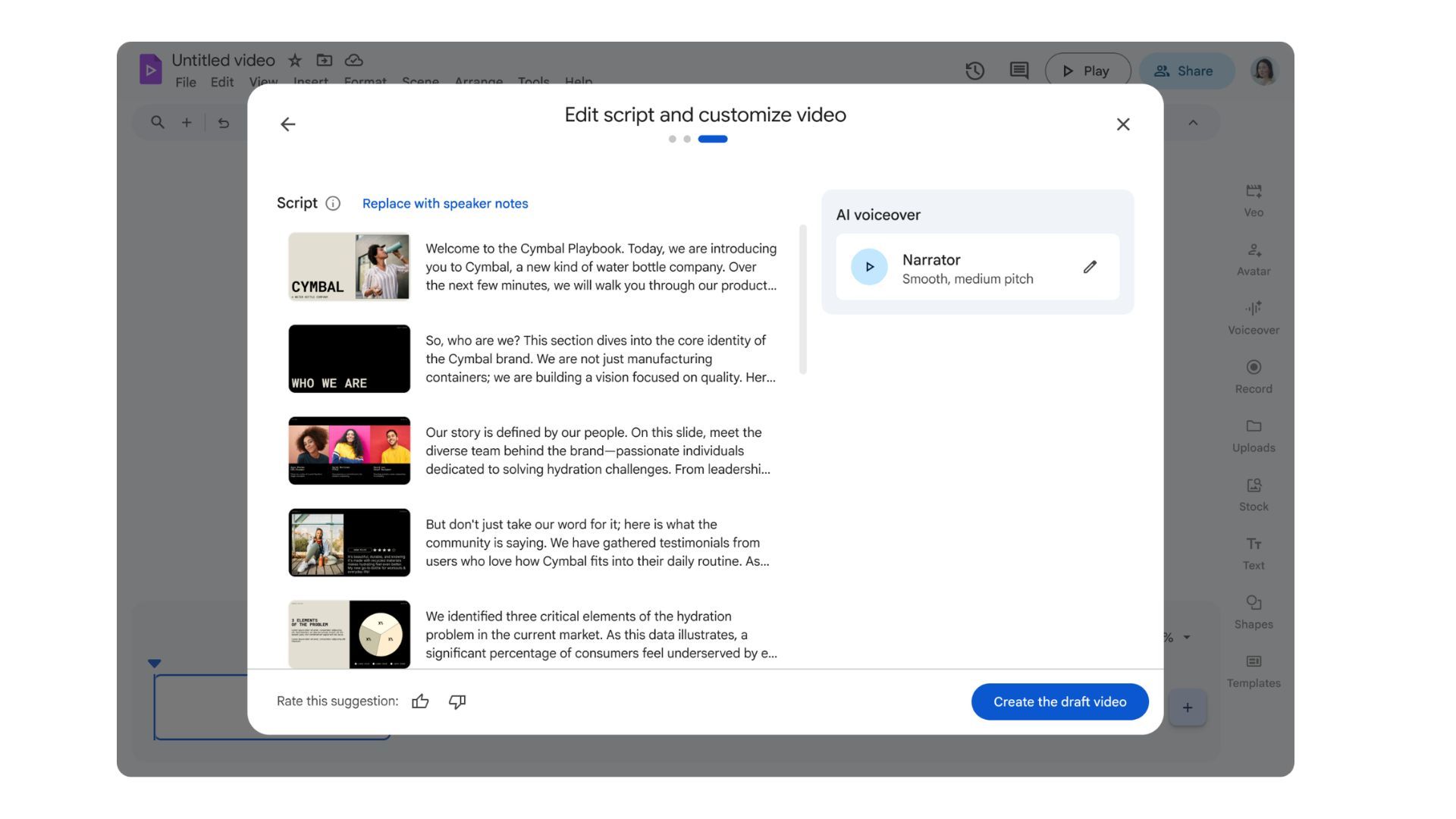Edit the script starting 'But don't just take our word'
This screenshot has width=1456, height=819.
point(598,542)
